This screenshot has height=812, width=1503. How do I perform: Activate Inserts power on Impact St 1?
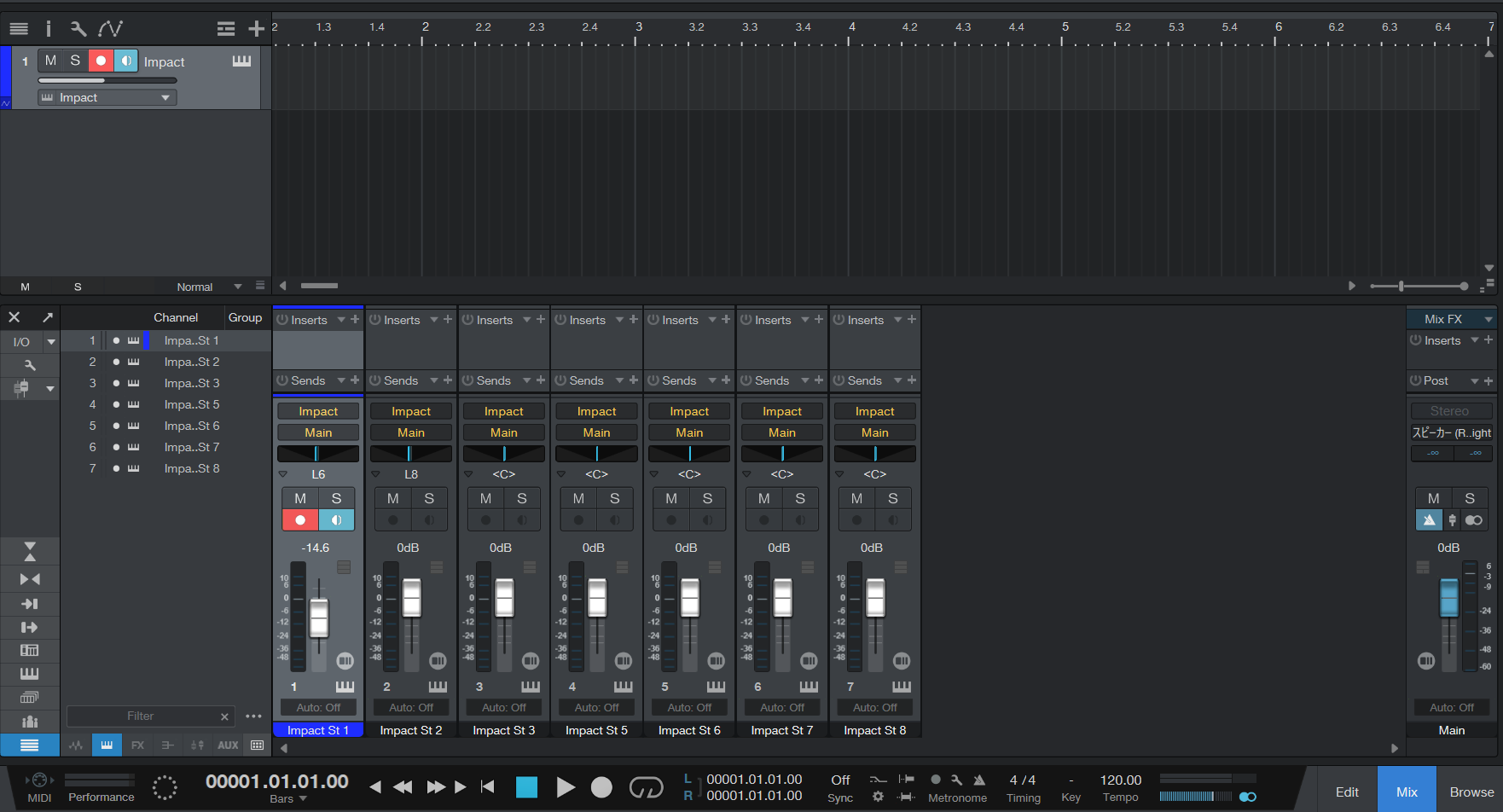282,320
